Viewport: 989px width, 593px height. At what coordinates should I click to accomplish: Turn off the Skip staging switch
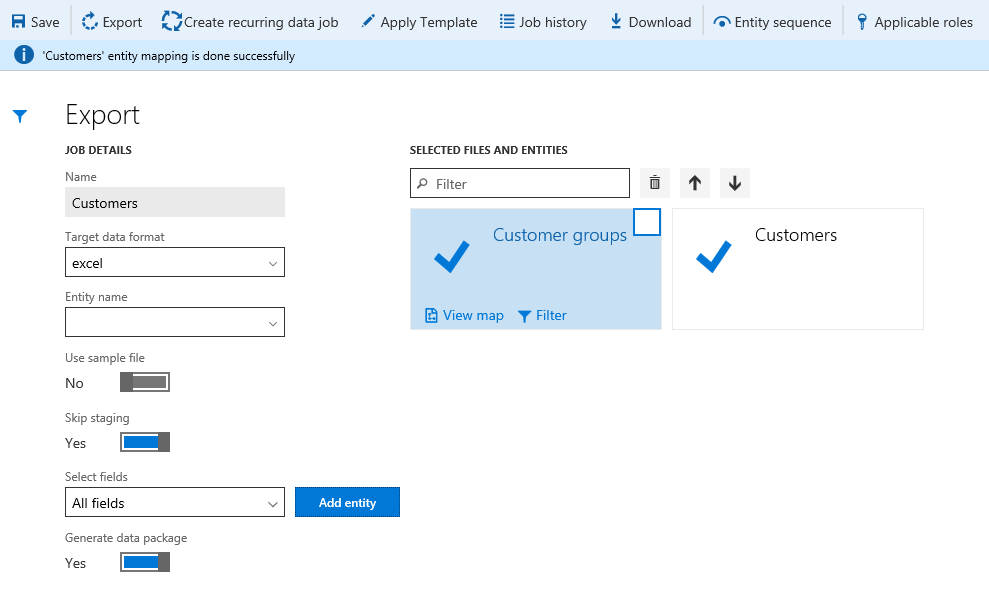[x=145, y=442]
